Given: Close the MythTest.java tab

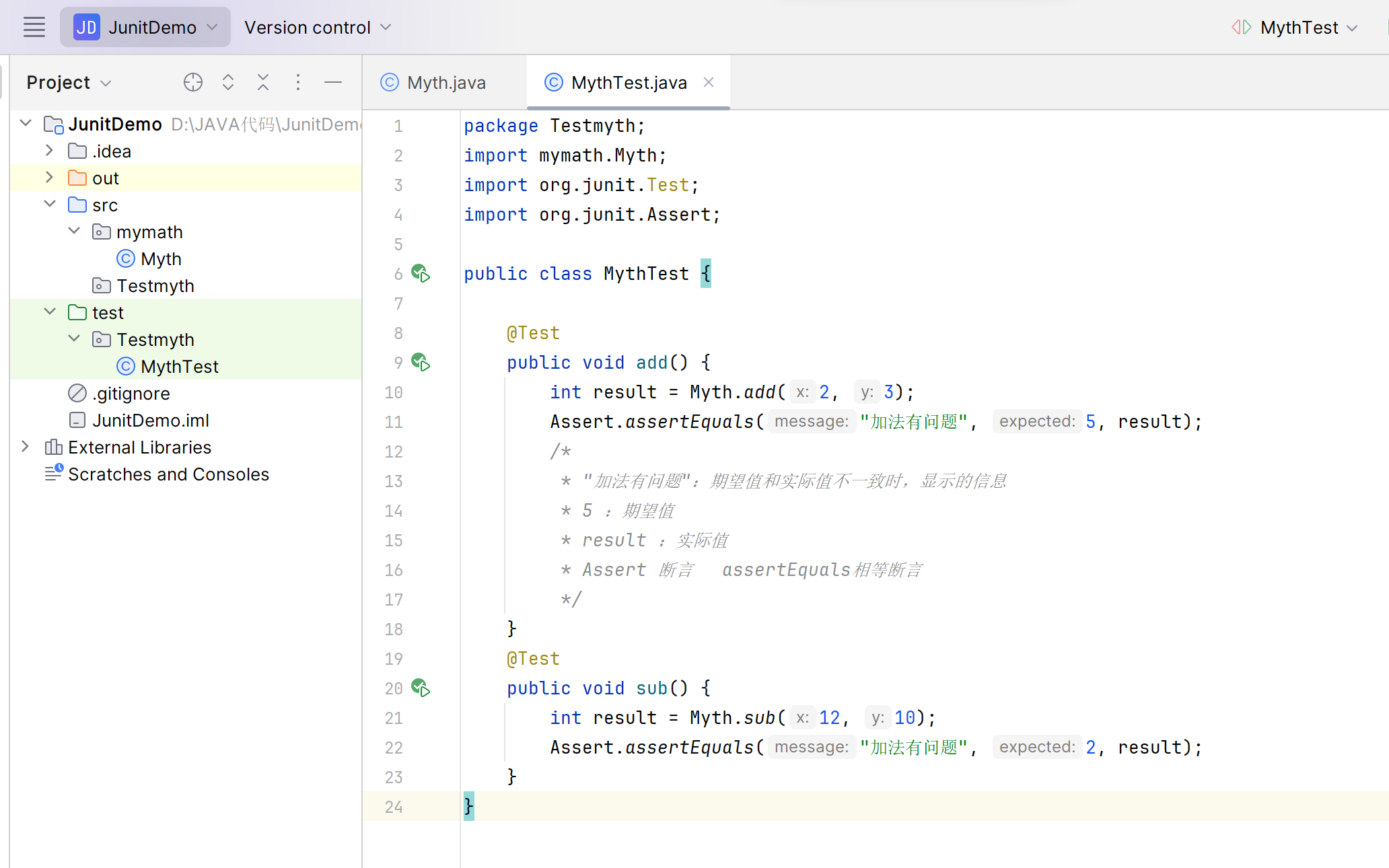Looking at the screenshot, I should tap(709, 82).
